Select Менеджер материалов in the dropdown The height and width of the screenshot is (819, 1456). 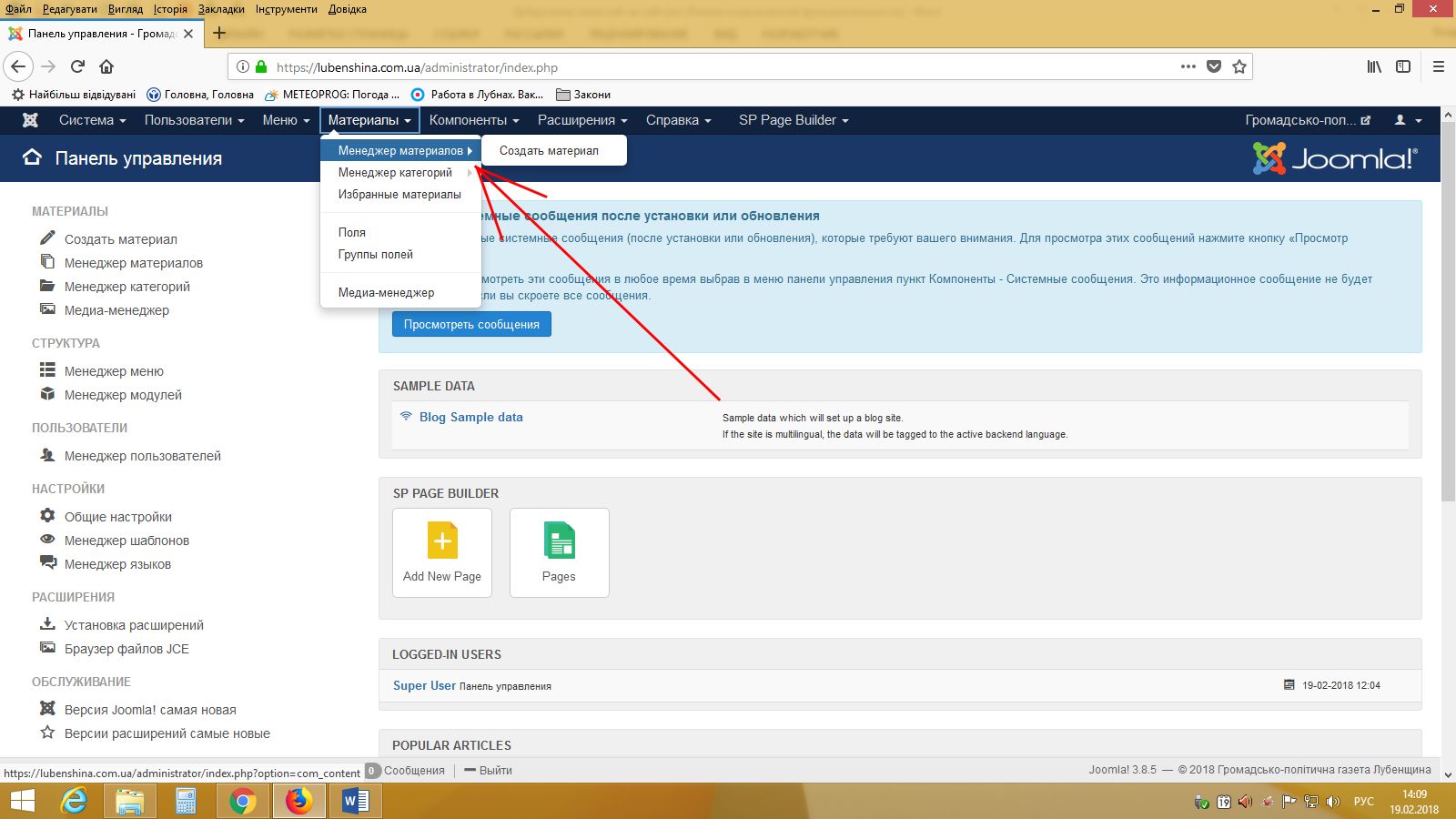(x=400, y=150)
